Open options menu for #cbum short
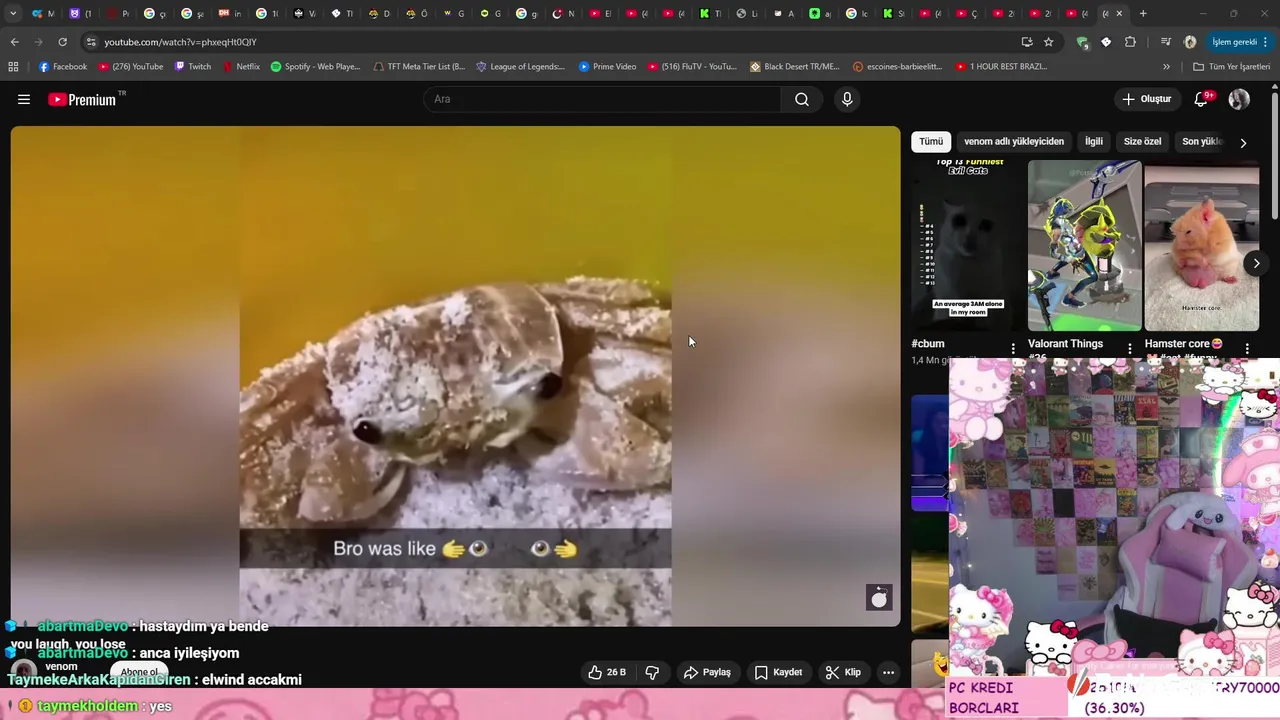The height and width of the screenshot is (720, 1280). pos(1013,348)
